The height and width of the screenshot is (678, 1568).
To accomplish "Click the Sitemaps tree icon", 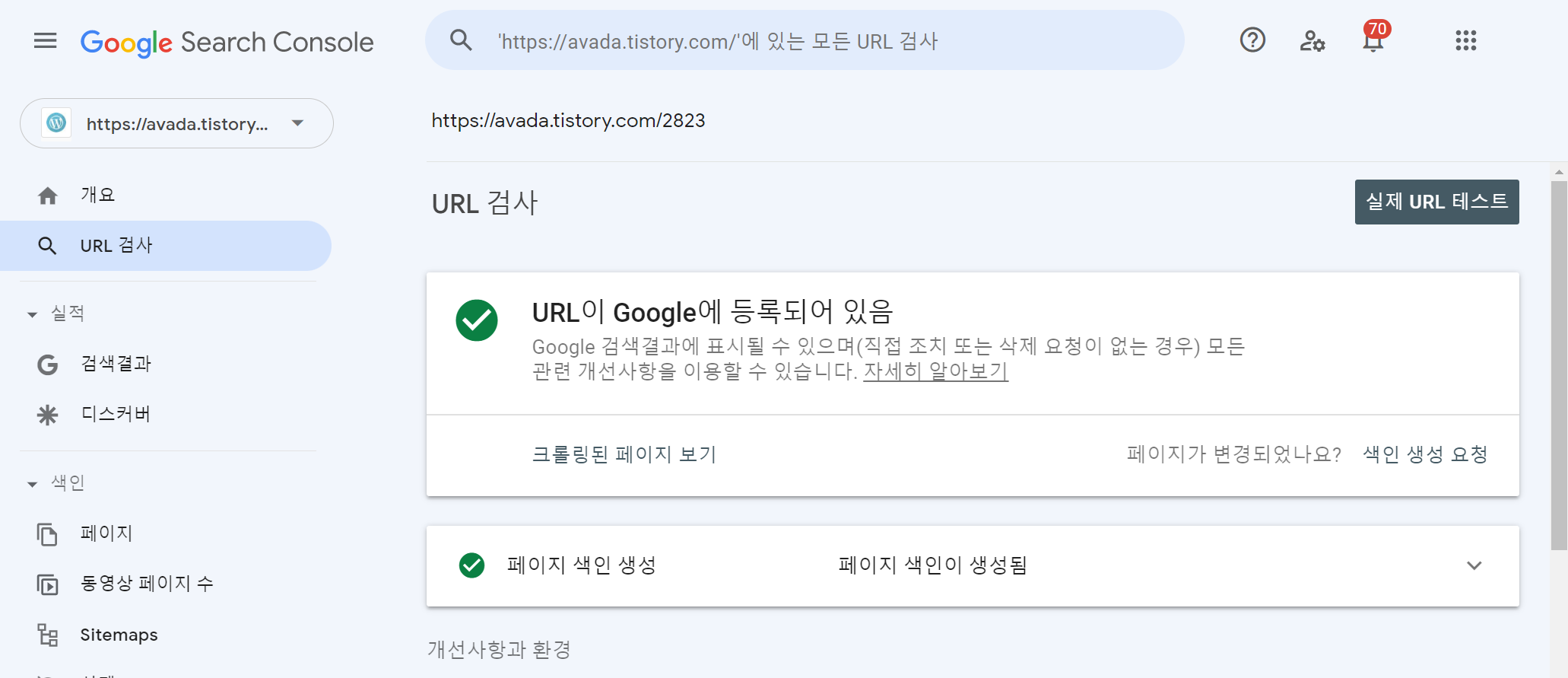I will pyautogui.click(x=47, y=635).
